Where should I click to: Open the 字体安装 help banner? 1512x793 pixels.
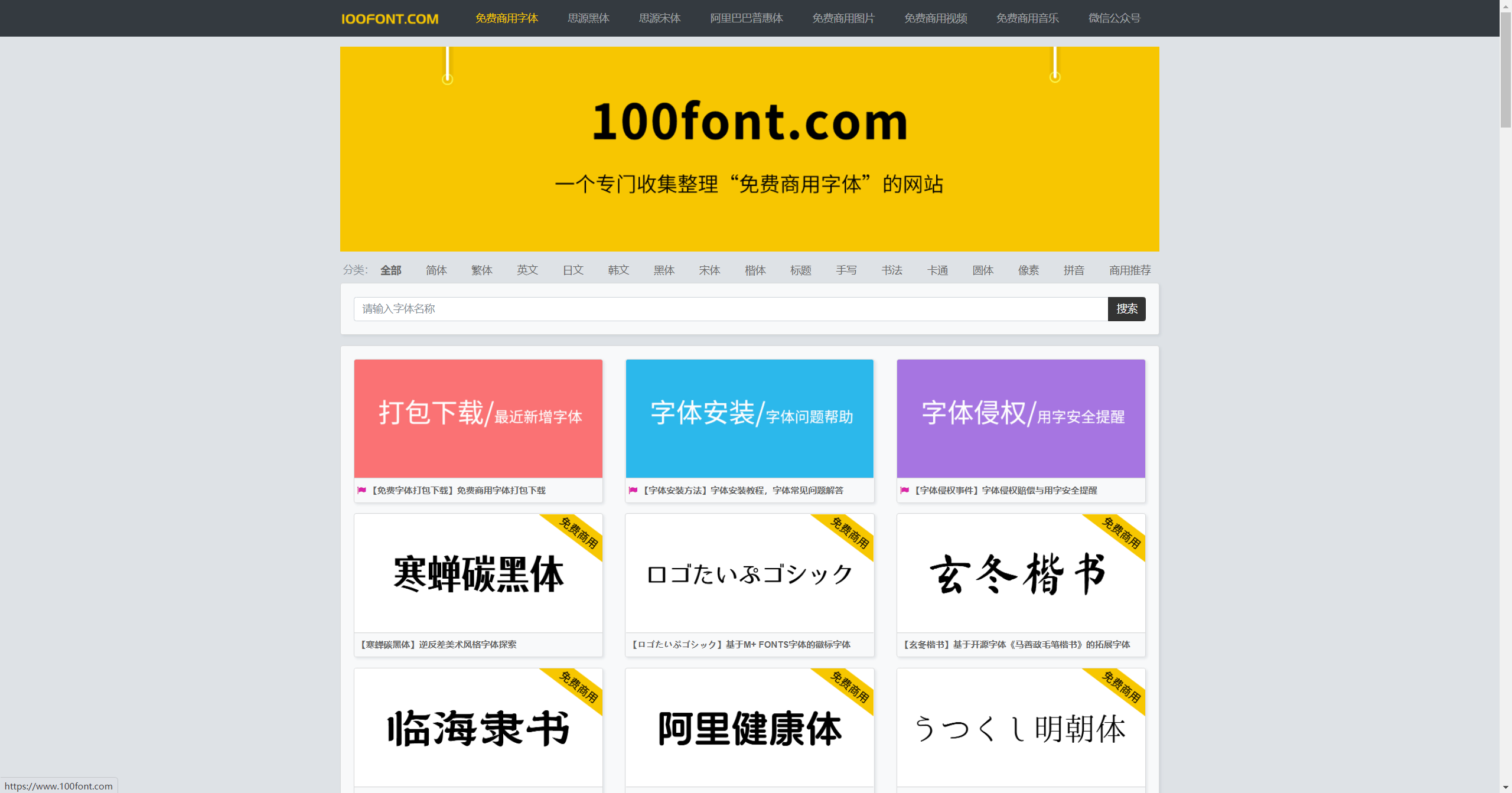click(749, 418)
